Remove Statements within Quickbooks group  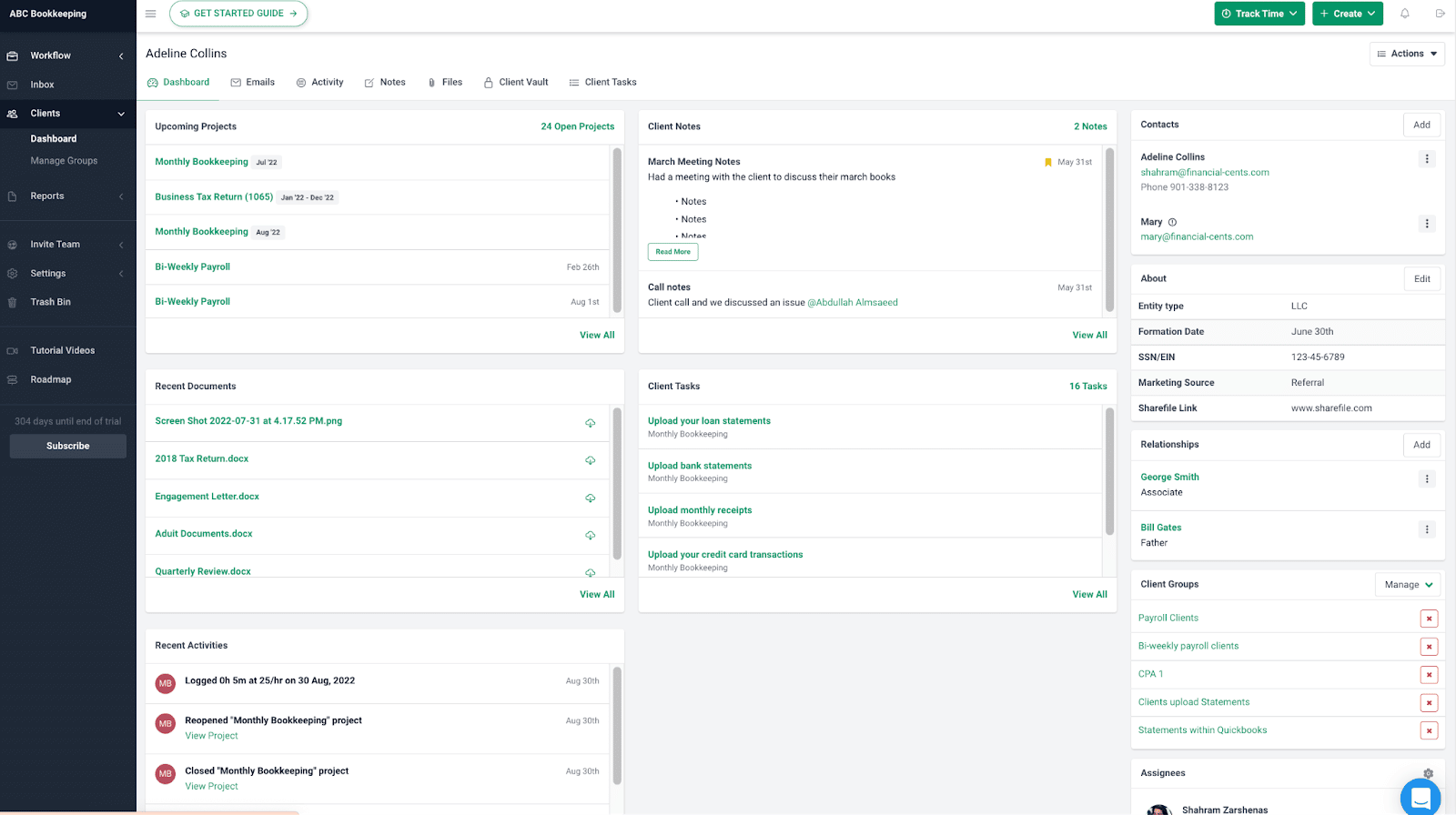pyautogui.click(x=1429, y=731)
